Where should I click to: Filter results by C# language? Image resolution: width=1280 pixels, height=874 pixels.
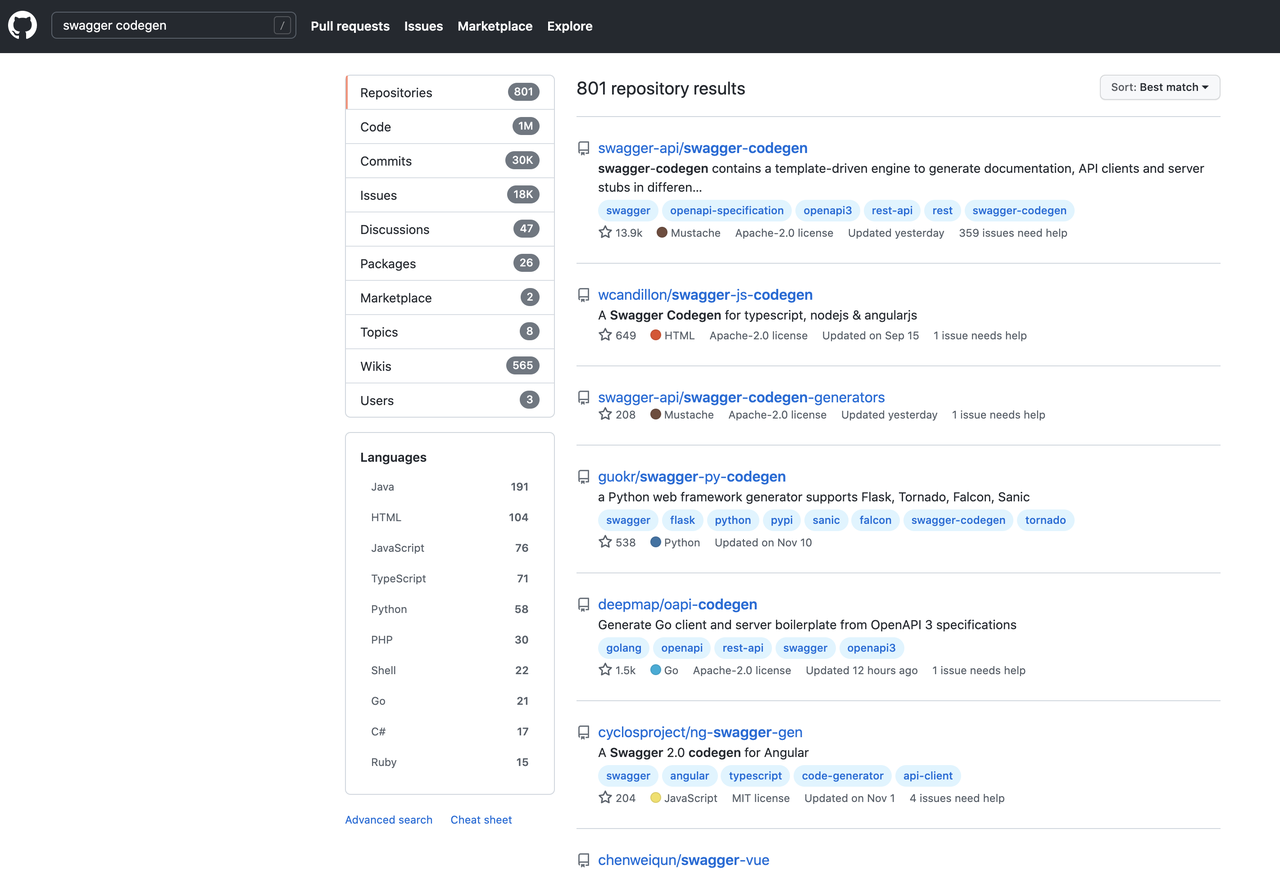(x=450, y=731)
